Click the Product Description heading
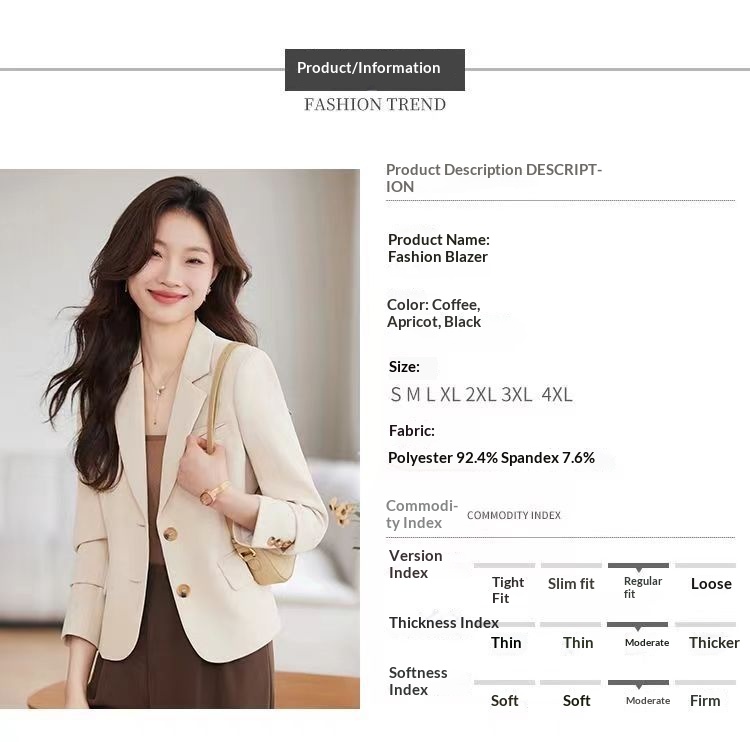This screenshot has height=742, width=750. coord(494,178)
